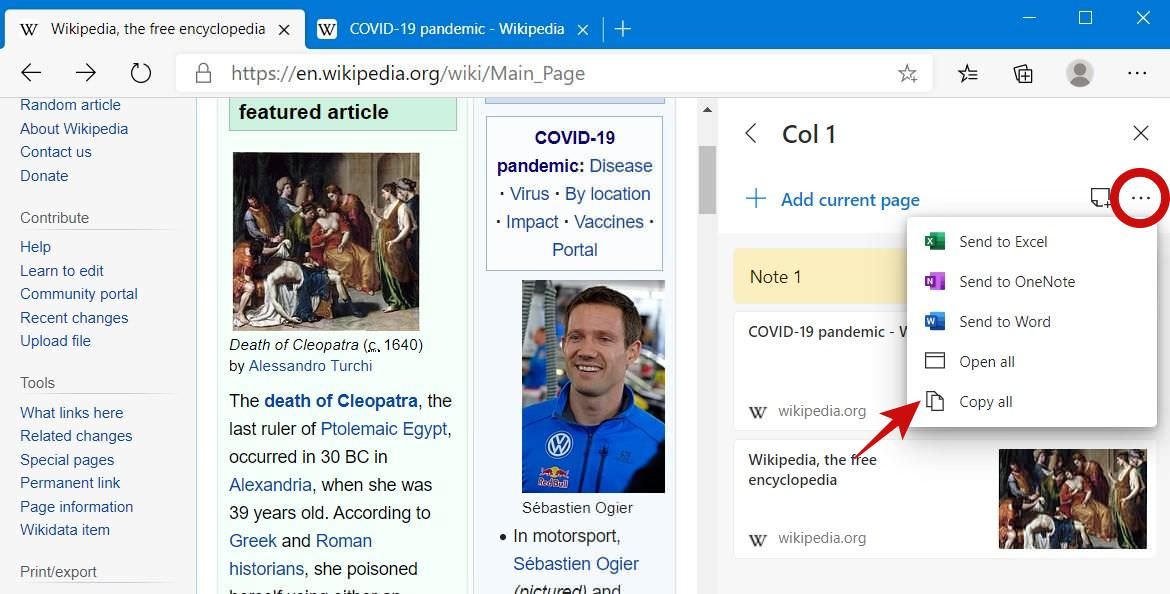Click the Sébastien Ogier photo
This screenshot has height=594, width=1170.
[593, 386]
